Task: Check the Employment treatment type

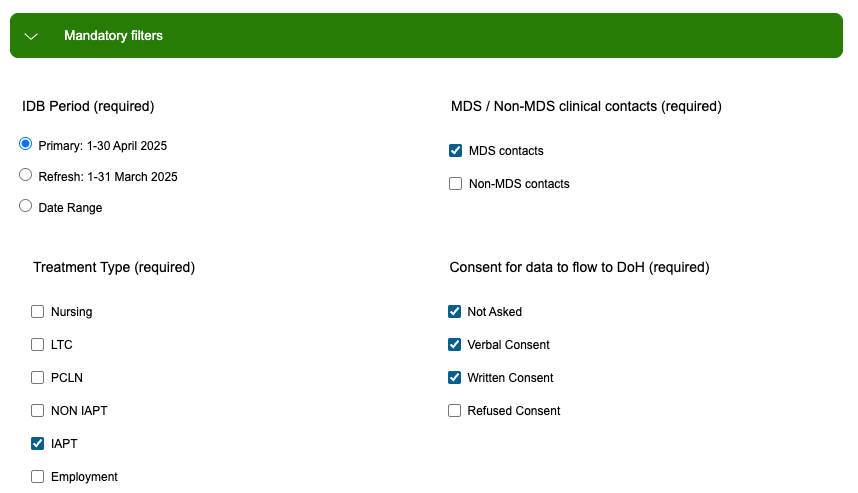Action: coord(38,477)
